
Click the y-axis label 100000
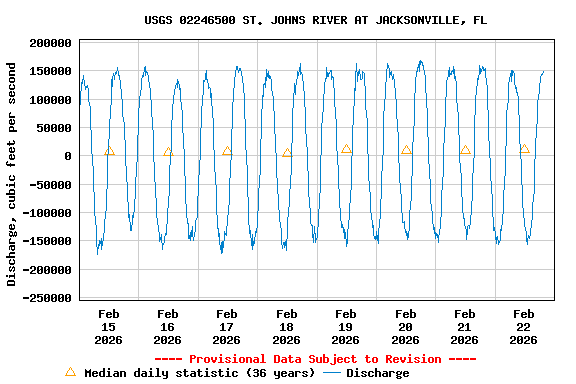click(x=50, y=100)
